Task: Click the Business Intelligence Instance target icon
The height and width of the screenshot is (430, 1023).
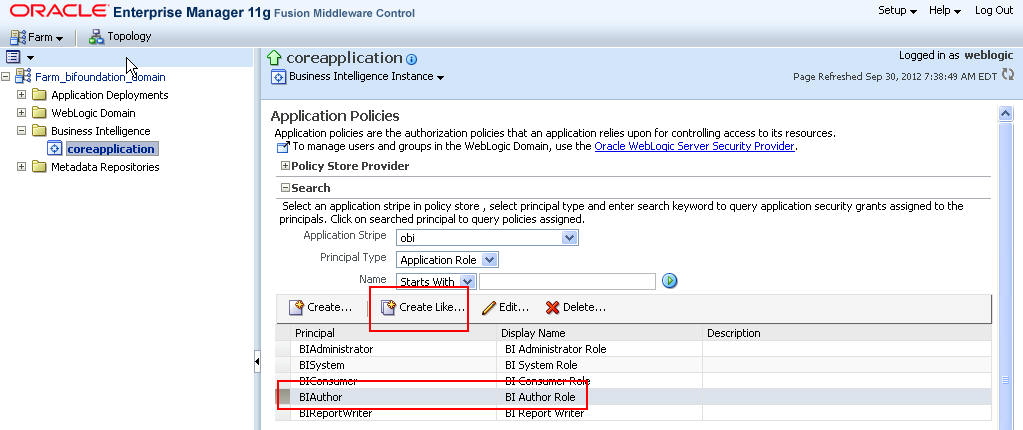Action: 278,77
